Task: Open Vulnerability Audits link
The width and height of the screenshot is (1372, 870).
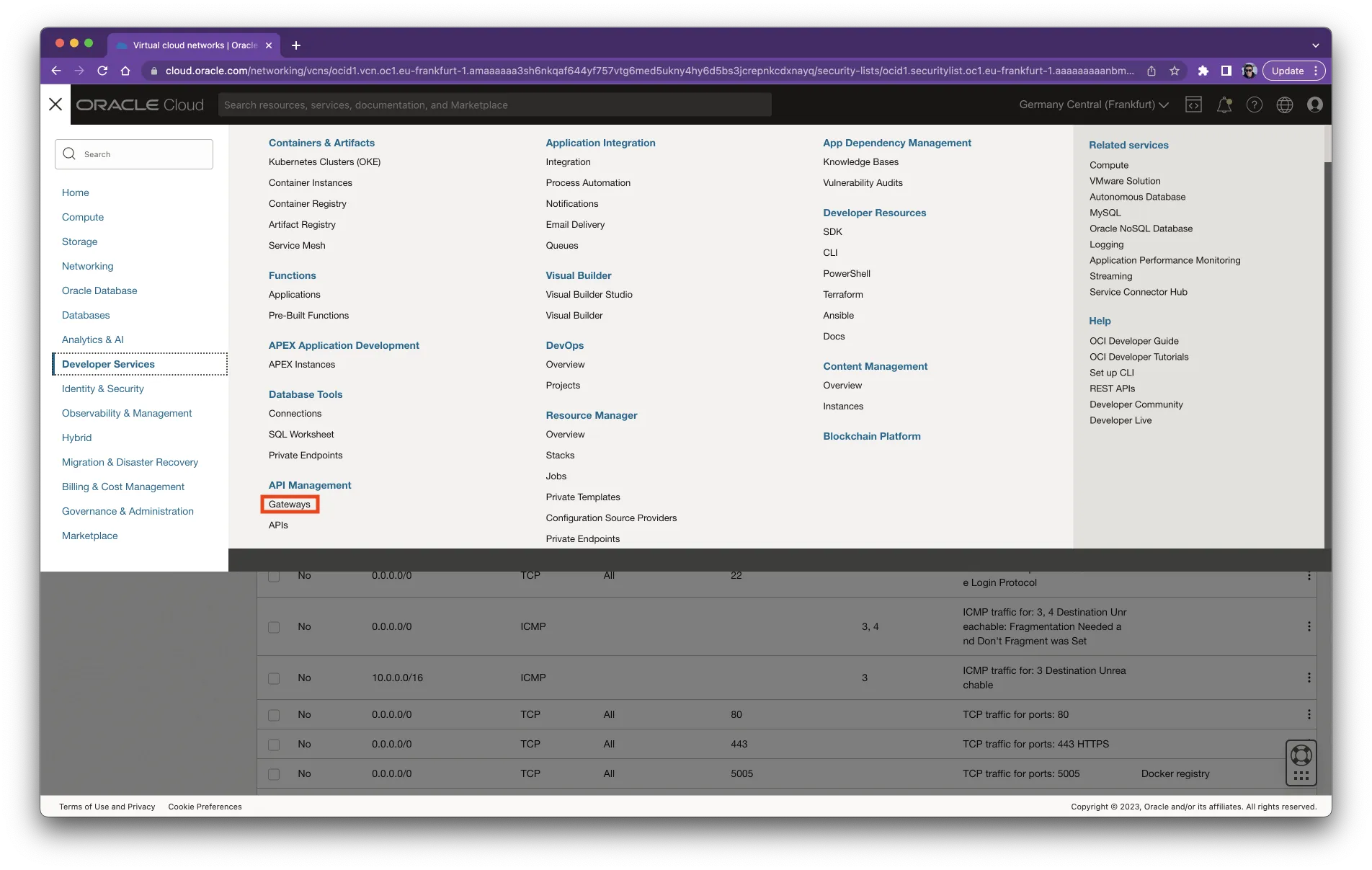Action: click(863, 182)
